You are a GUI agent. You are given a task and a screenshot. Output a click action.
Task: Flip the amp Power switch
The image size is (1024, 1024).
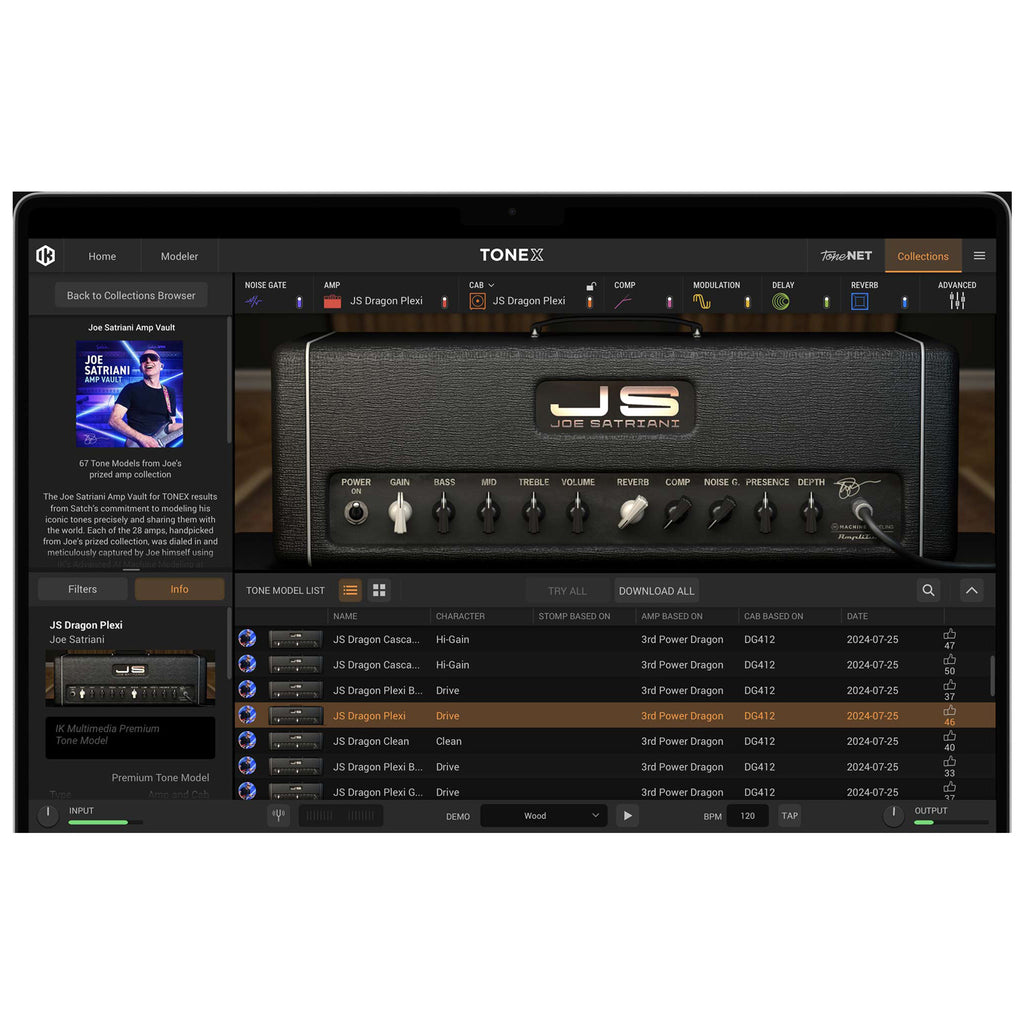point(356,512)
